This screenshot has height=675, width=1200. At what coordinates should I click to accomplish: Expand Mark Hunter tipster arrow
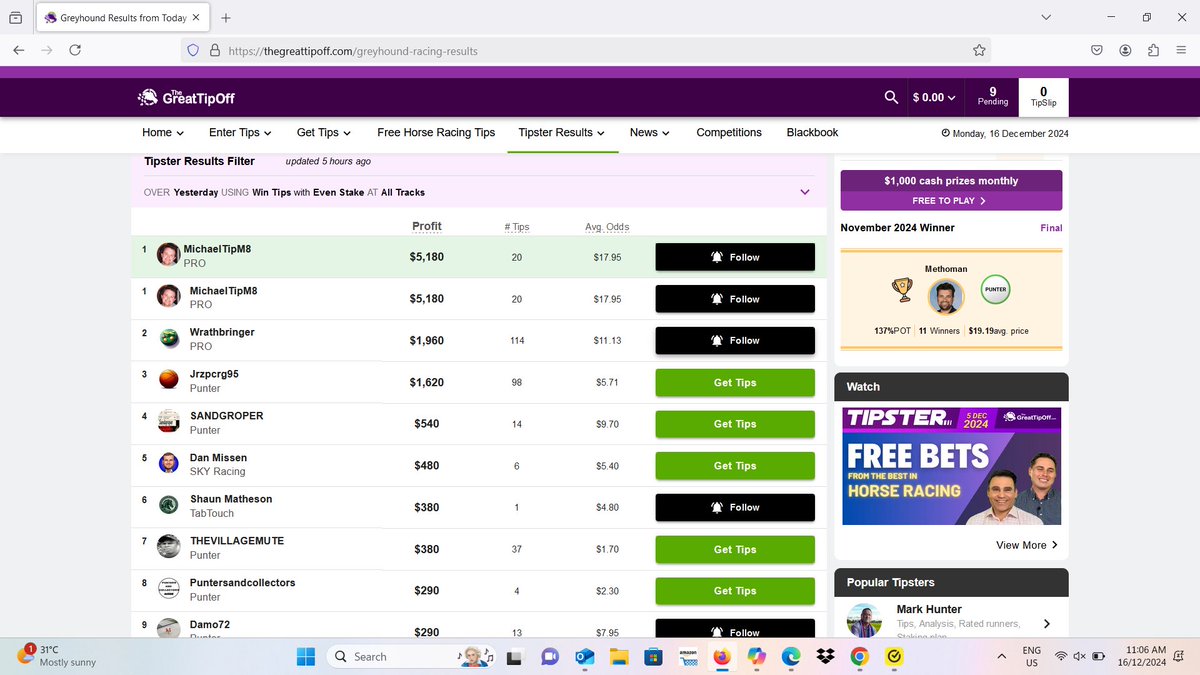click(1047, 623)
